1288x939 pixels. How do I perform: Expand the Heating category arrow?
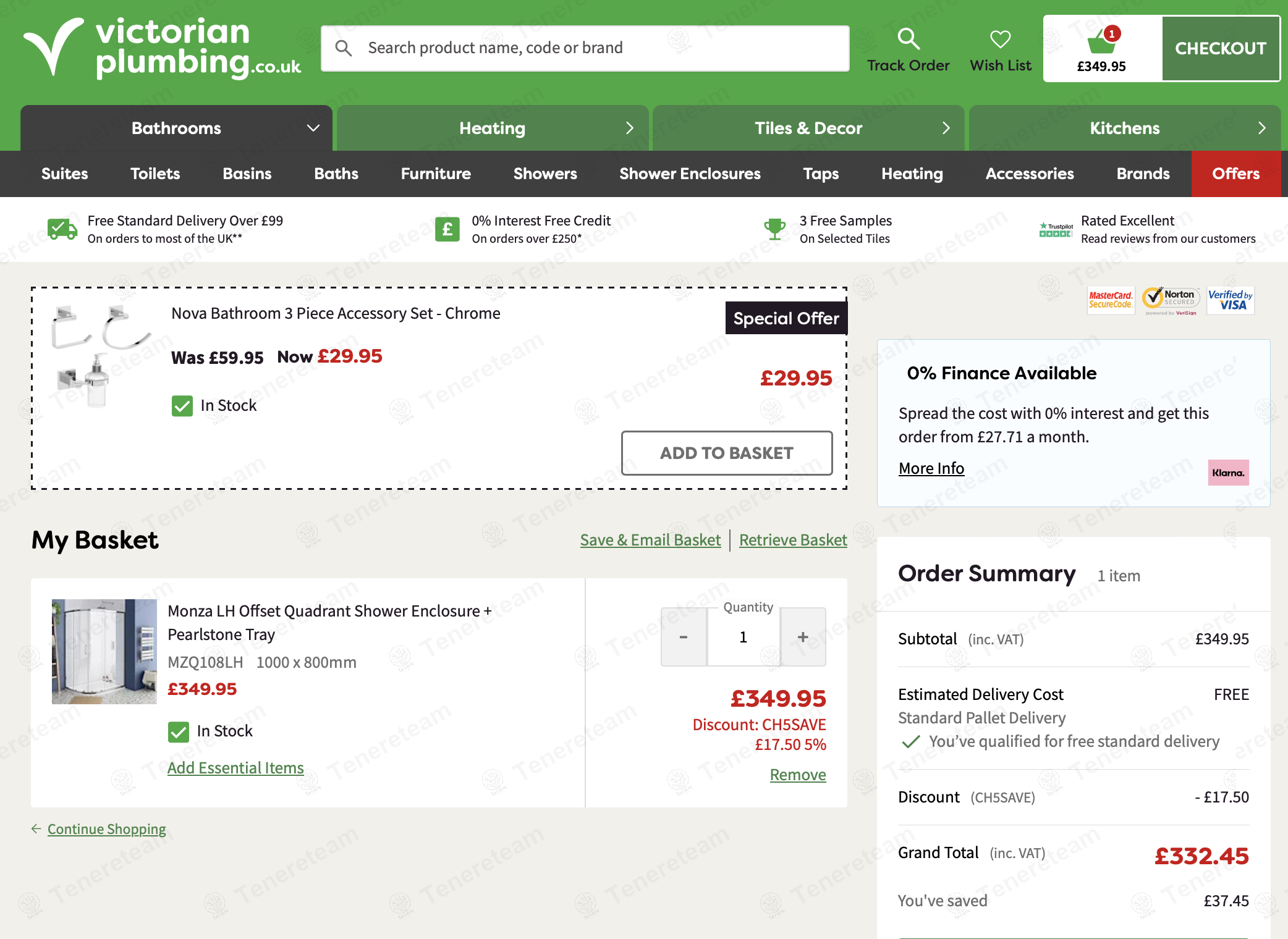pyautogui.click(x=629, y=128)
